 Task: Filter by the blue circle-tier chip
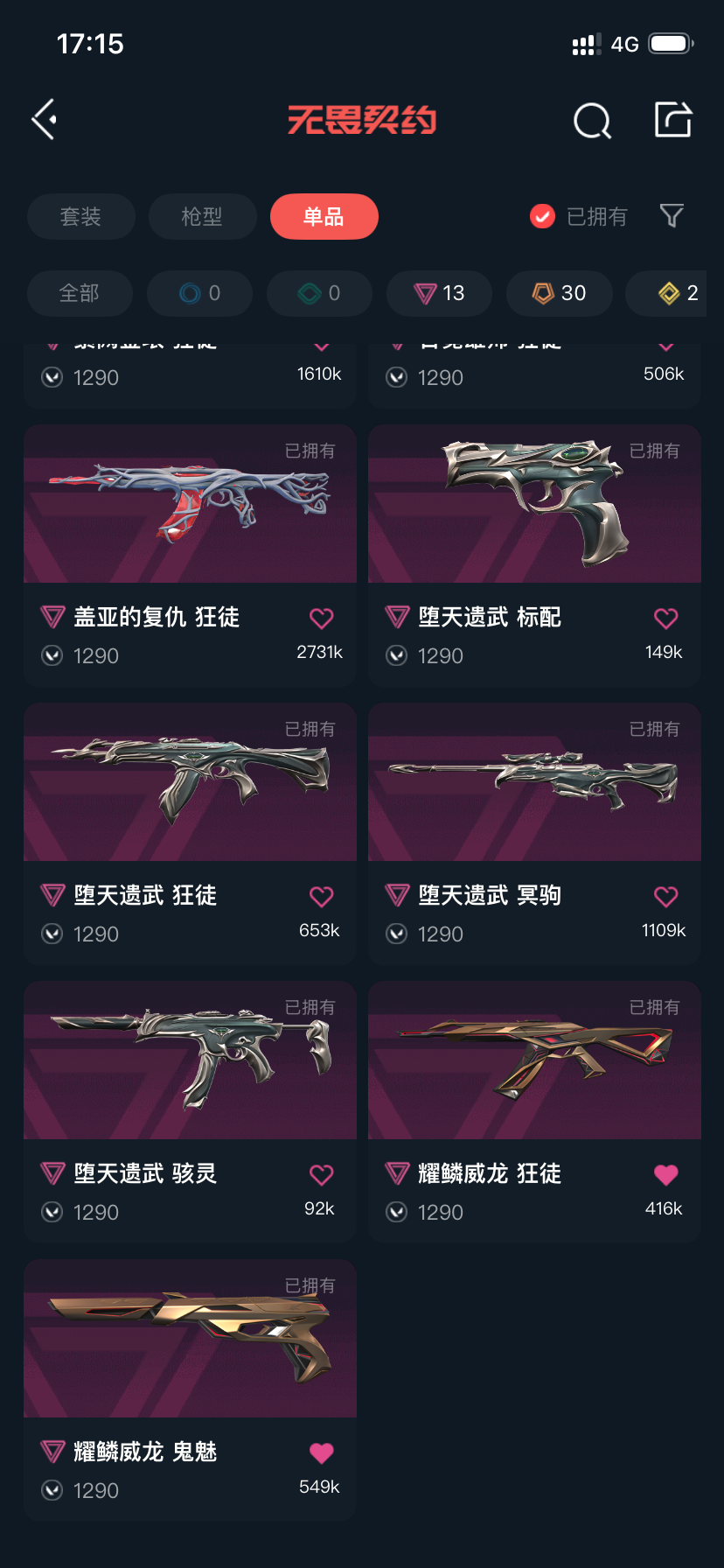point(199,293)
